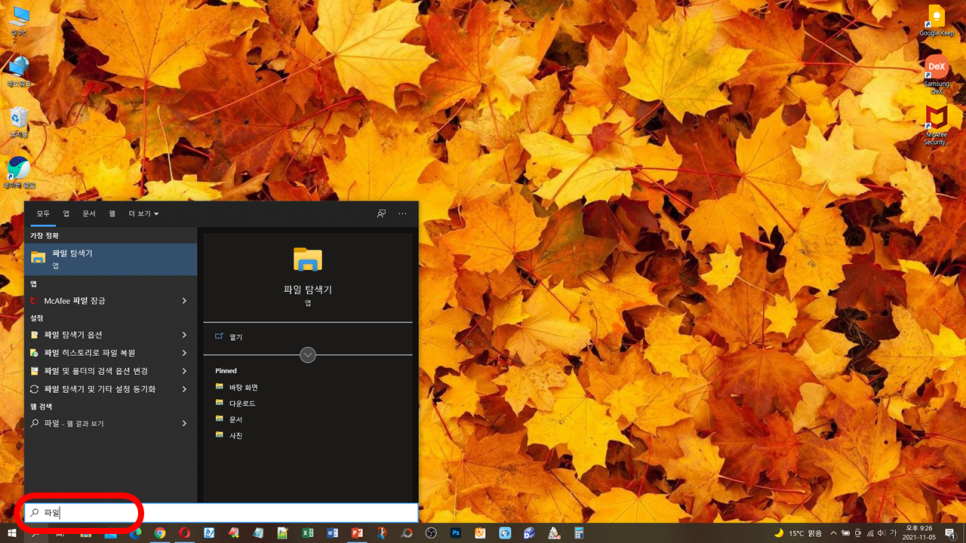The width and height of the screenshot is (966, 543).
Task: Select the 네트워크 desktop icon
Action: coord(19,71)
